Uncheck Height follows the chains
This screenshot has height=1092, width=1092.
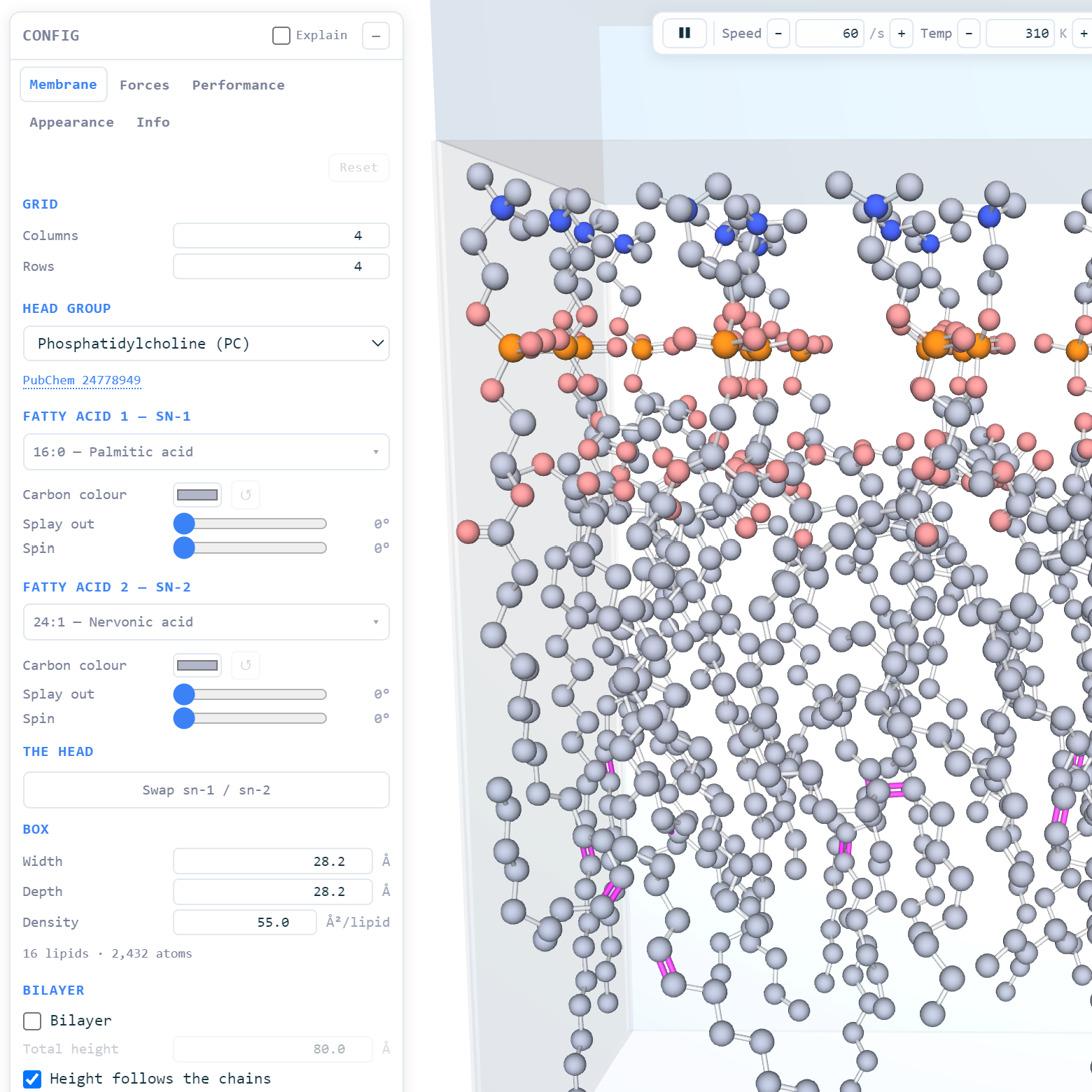point(32,1079)
